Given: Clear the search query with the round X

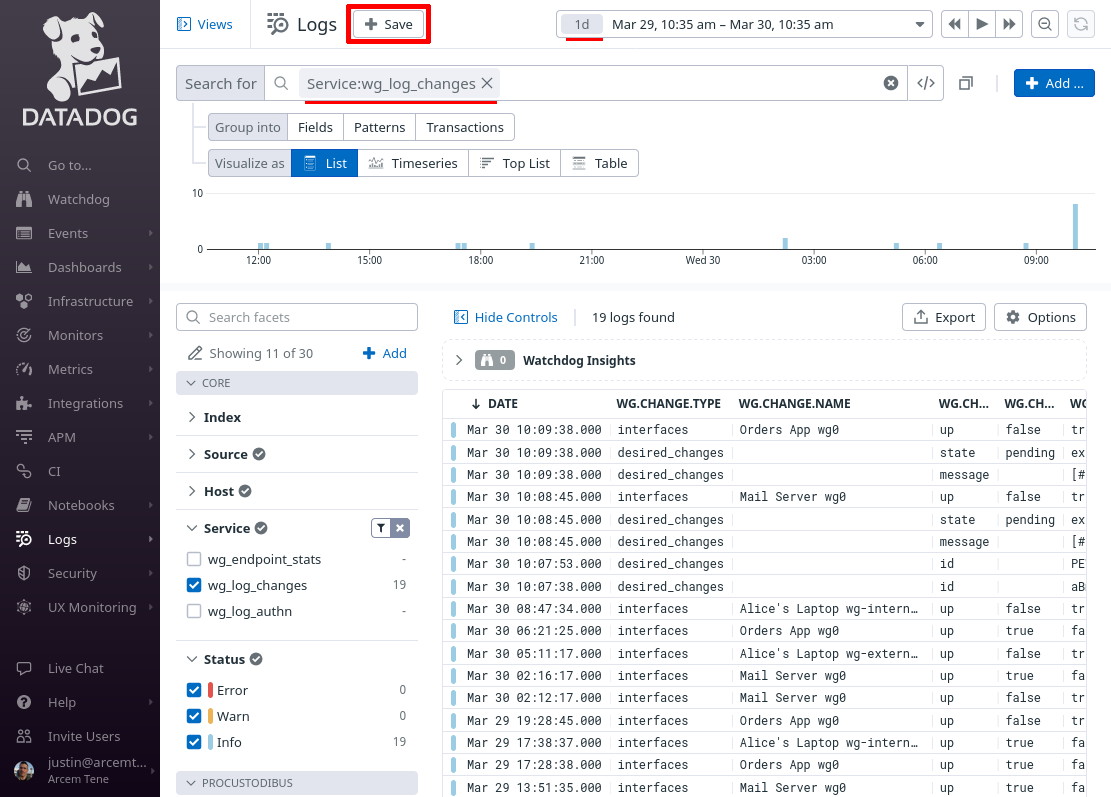Looking at the screenshot, I should pos(891,84).
